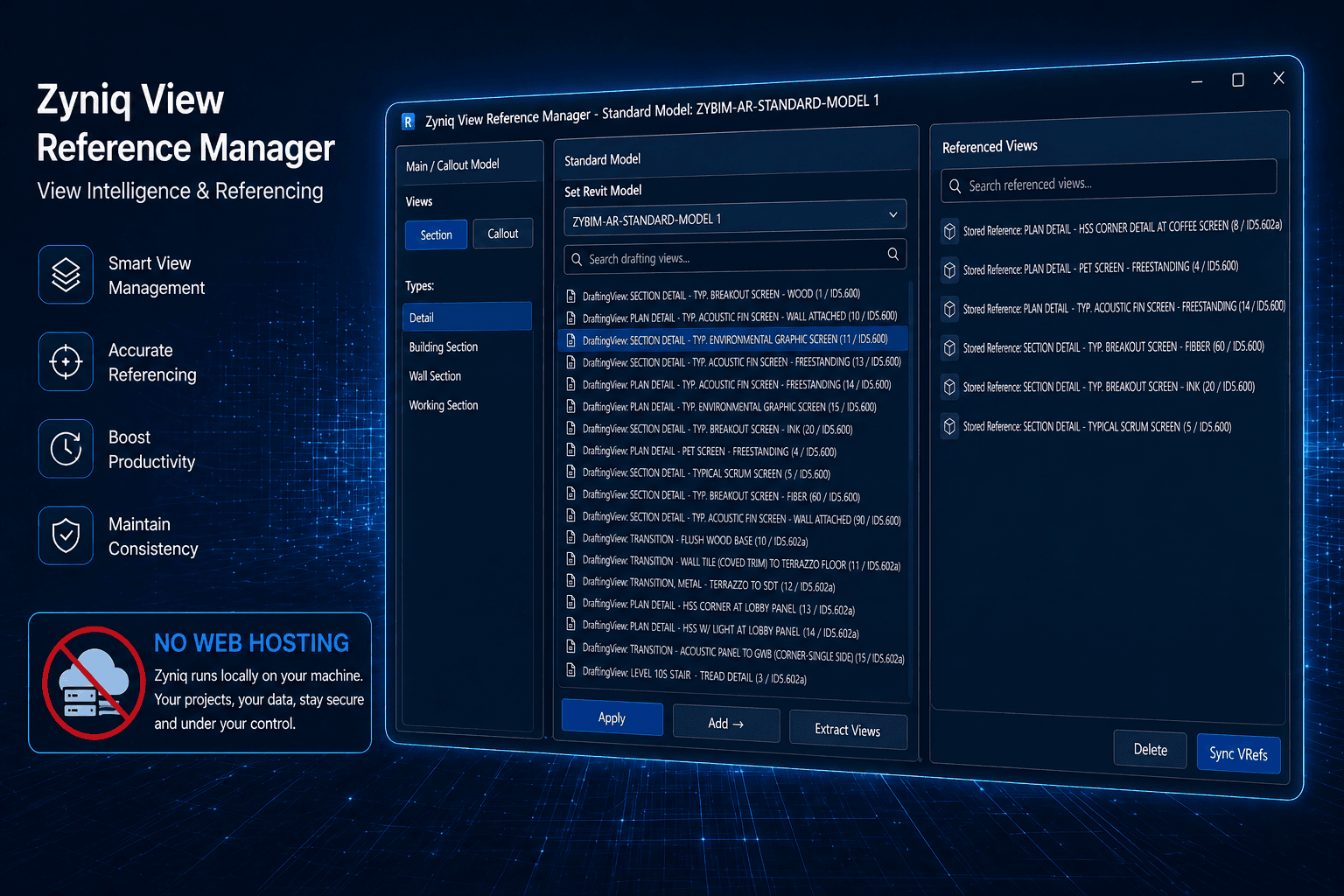
Task: Click document icon for LEVEL 10S STAIR row
Action: click(571, 670)
